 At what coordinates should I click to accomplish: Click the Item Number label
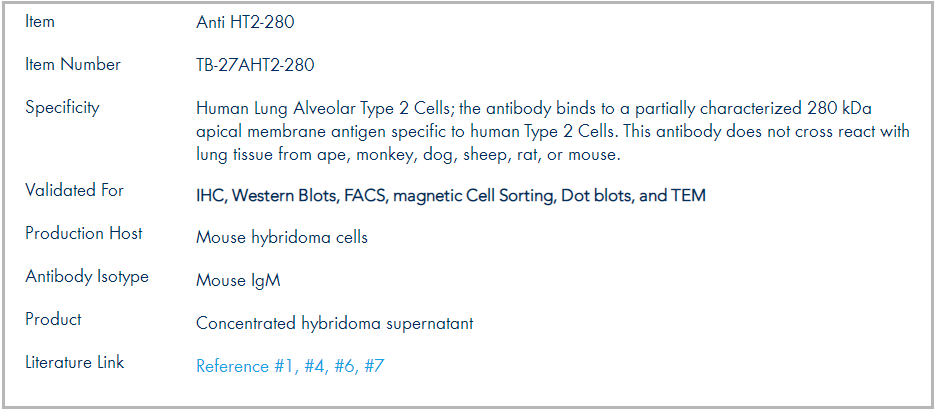pos(73,65)
